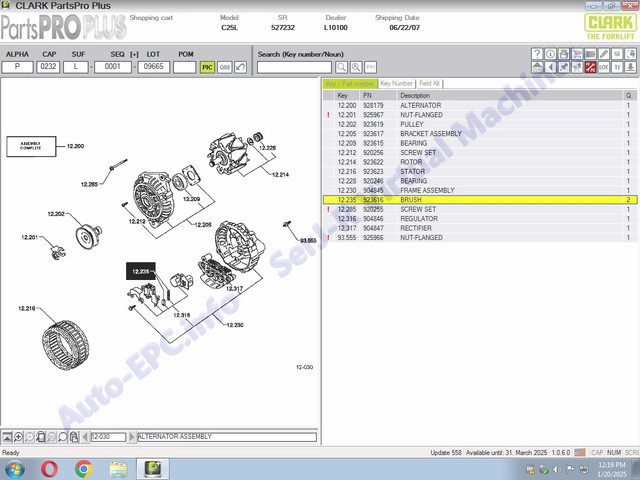
Task: Click the ORI button next to PIC
Action: (224, 67)
